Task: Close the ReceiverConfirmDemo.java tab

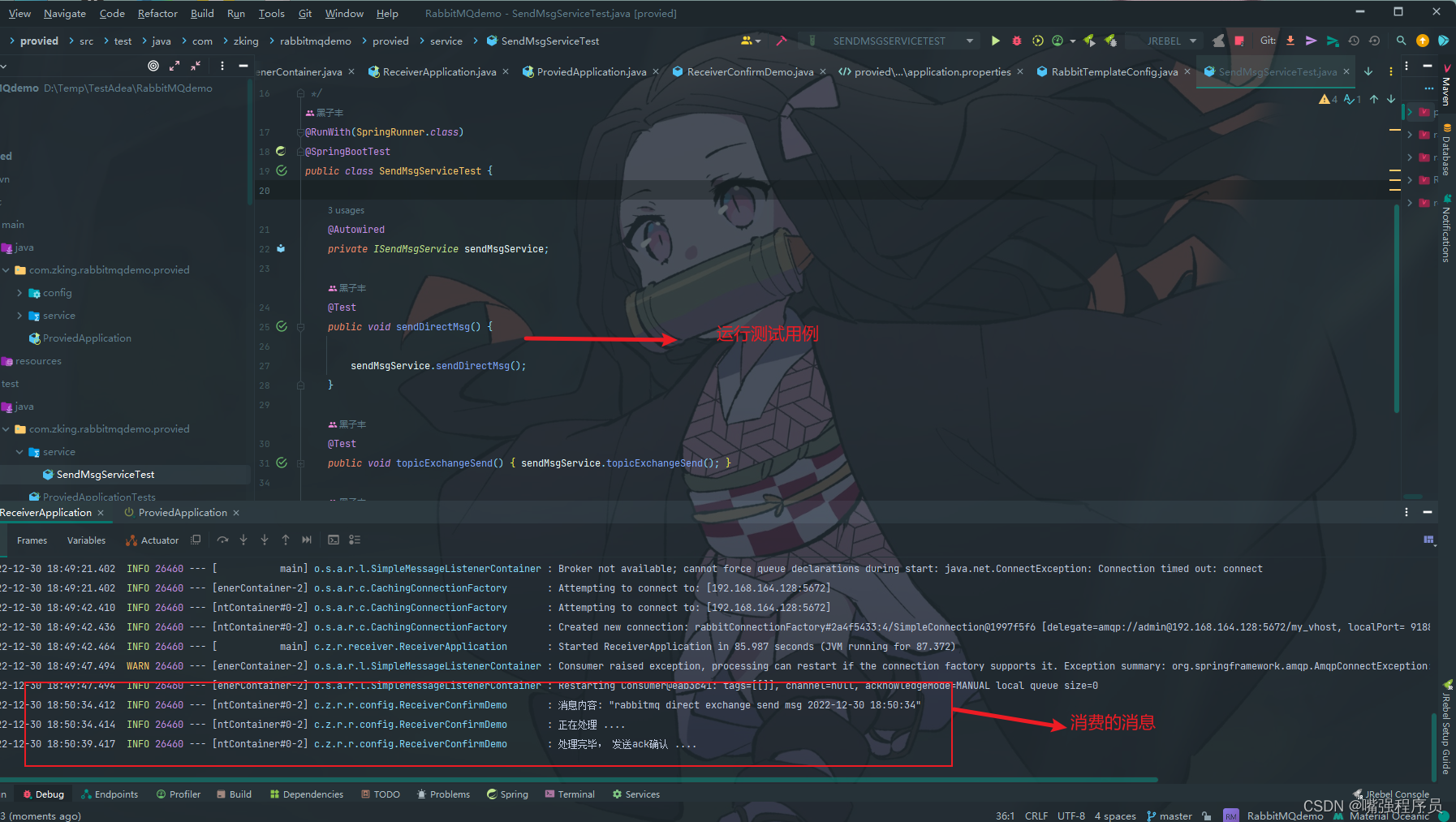Action: click(823, 71)
